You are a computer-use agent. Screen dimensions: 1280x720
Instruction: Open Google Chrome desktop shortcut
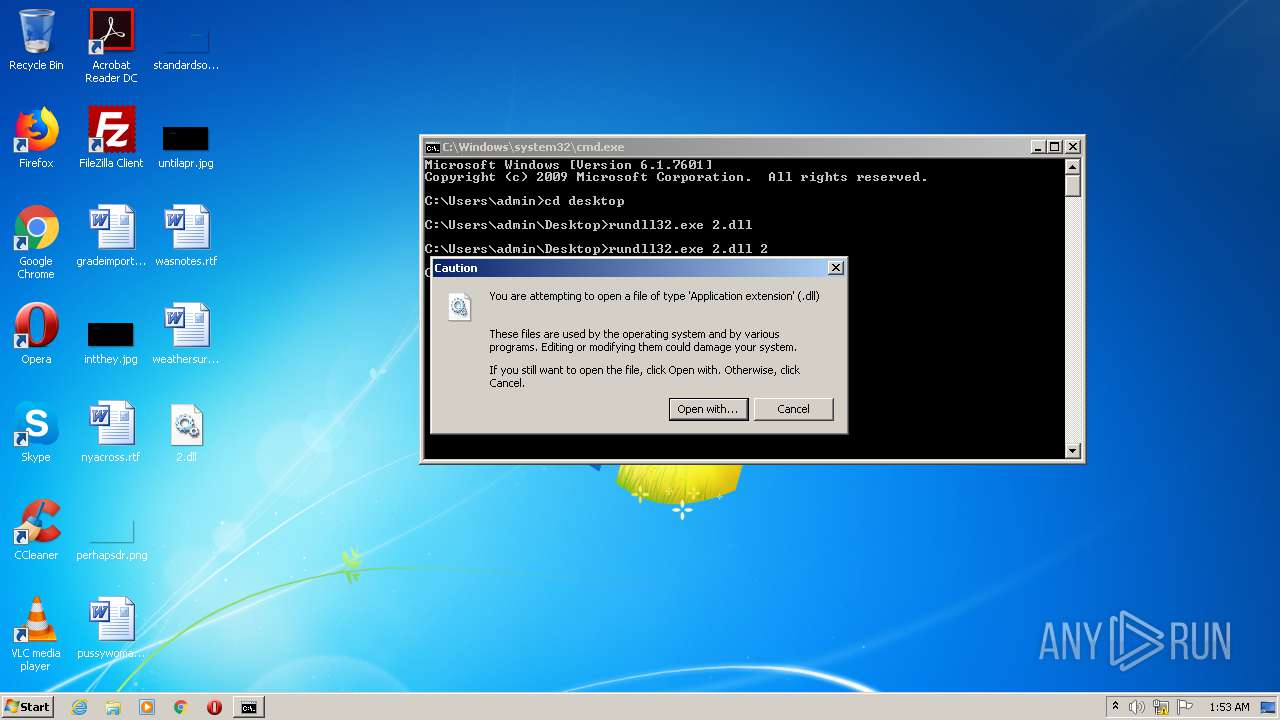tap(36, 242)
